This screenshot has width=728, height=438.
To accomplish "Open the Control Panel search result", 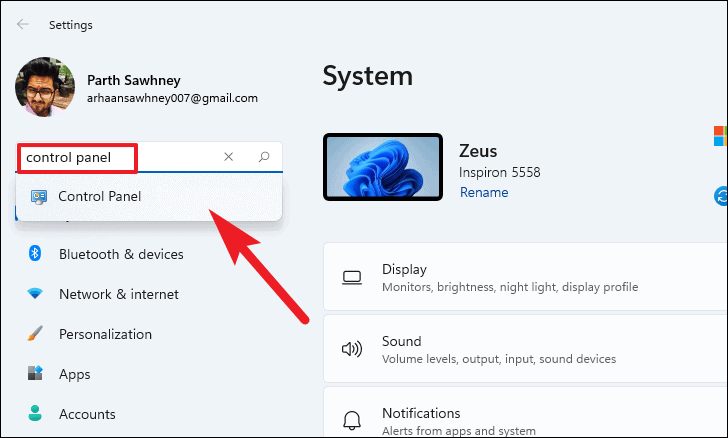I will tap(149, 196).
